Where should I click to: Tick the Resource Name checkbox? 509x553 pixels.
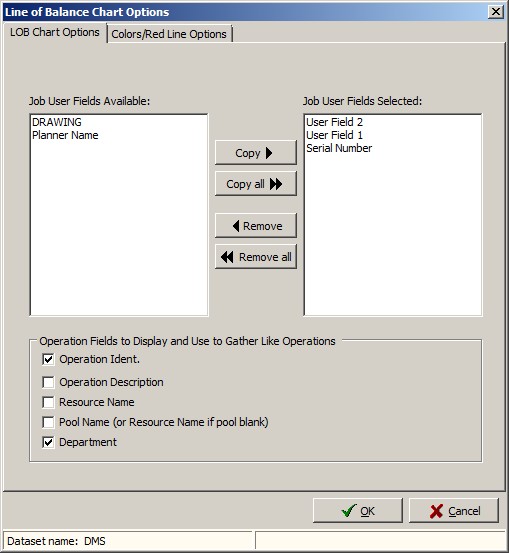pyautogui.click(x=48, y=402)
